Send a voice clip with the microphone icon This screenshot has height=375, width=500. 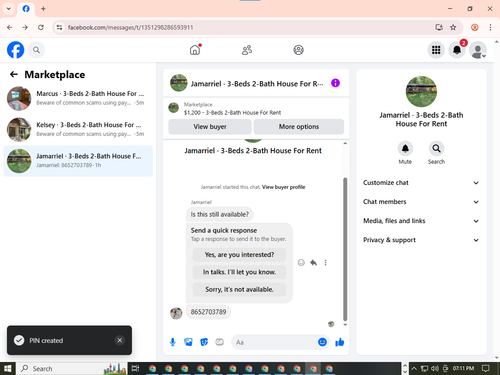[x=173, y=342]
